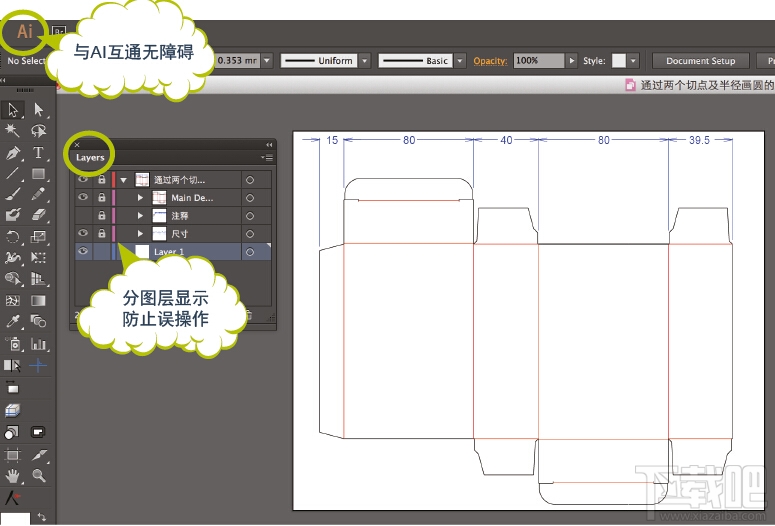Select the Selection (black arrow) tool
The image size is (775, 526).
tap(13, 110)
